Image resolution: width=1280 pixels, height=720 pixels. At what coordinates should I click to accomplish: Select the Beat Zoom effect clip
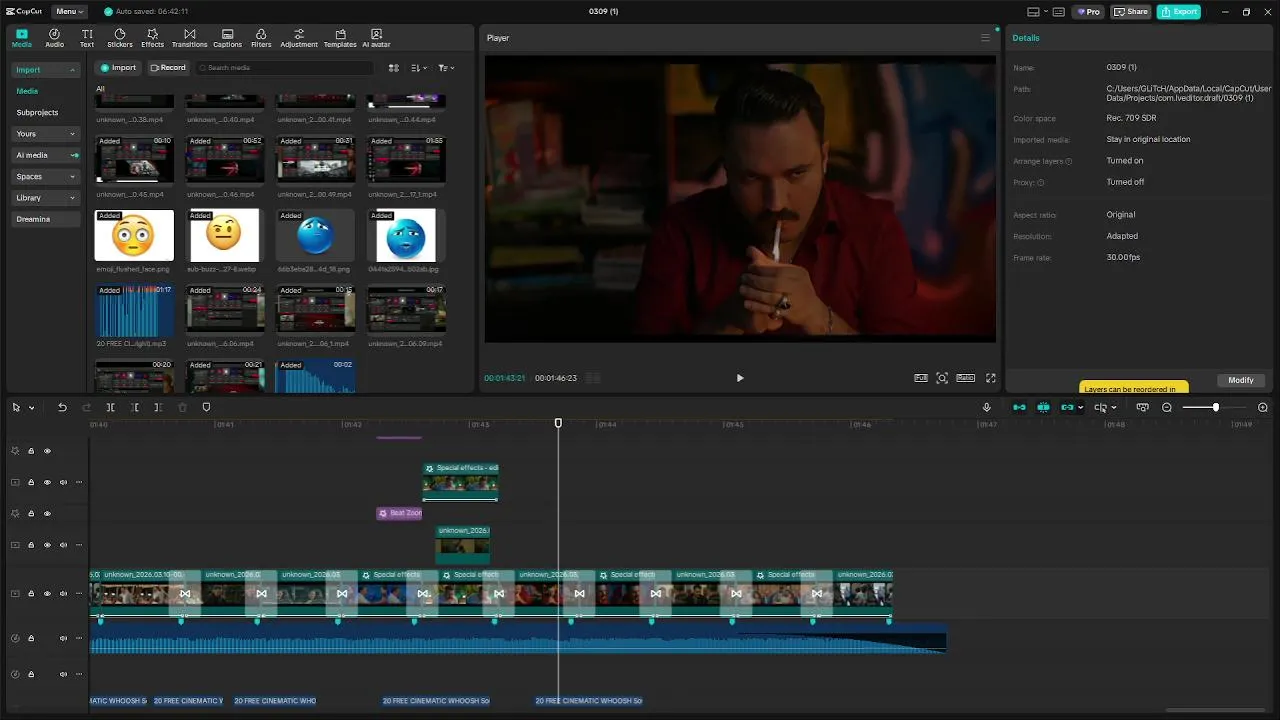(x=399, y=513)
